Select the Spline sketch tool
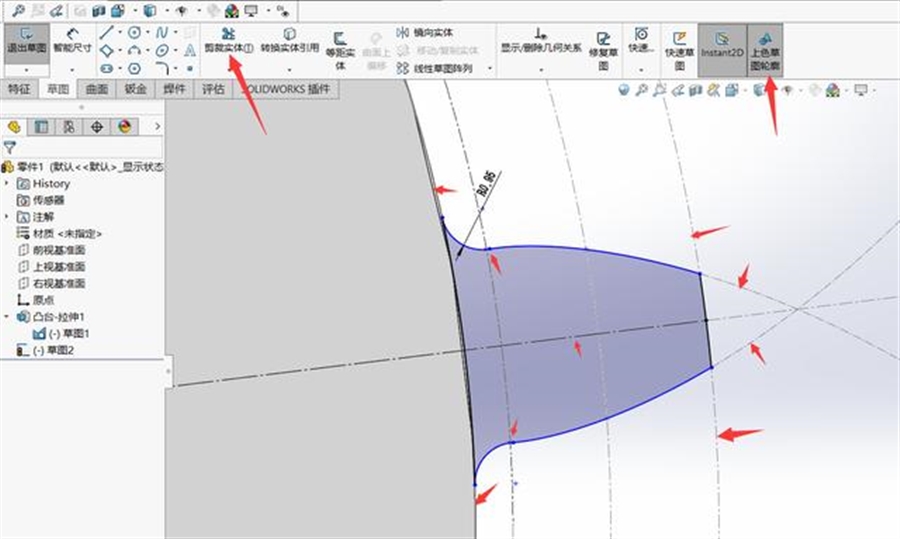The width and height of the screenshot is (900, 539). point(162,33)
